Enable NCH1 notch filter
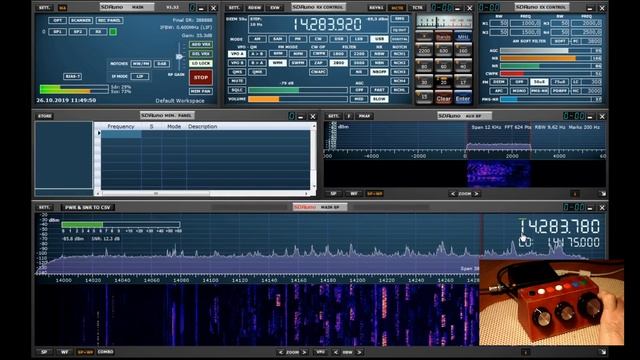Image resolution: width=640 pixels, height=360 pixels. (x=399, y=53)
